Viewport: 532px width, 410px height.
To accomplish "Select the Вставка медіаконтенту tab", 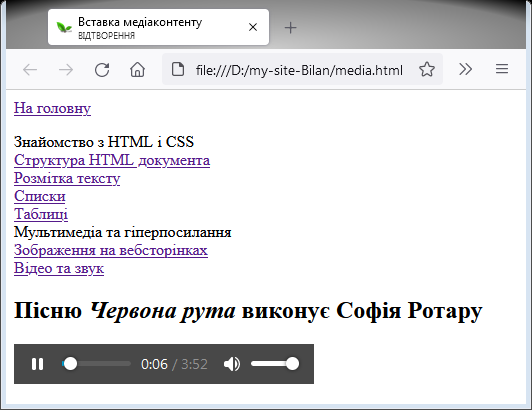I will click(x=158, y=27).
